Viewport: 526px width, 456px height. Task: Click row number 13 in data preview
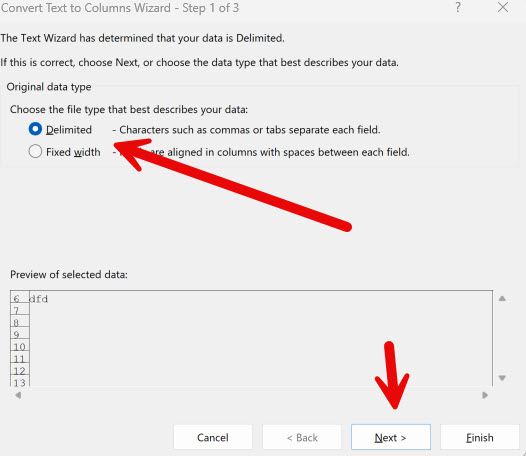20,382
